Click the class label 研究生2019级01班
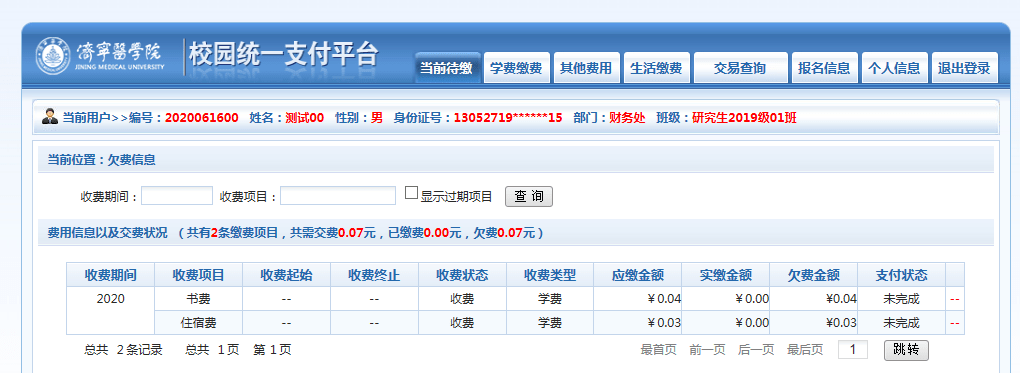 744,118
